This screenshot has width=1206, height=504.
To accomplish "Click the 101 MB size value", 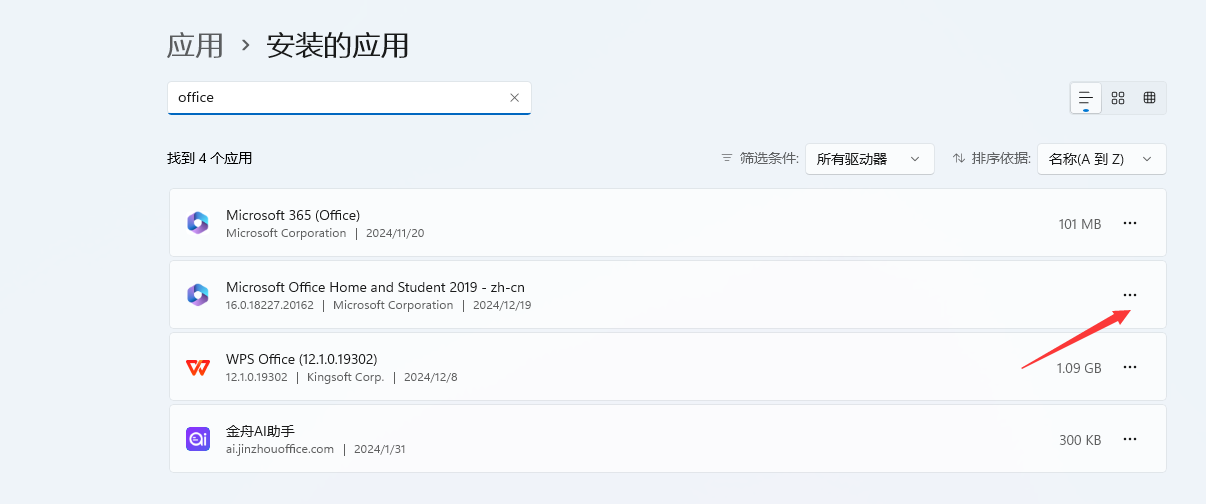I will (x=1080, y=224).
